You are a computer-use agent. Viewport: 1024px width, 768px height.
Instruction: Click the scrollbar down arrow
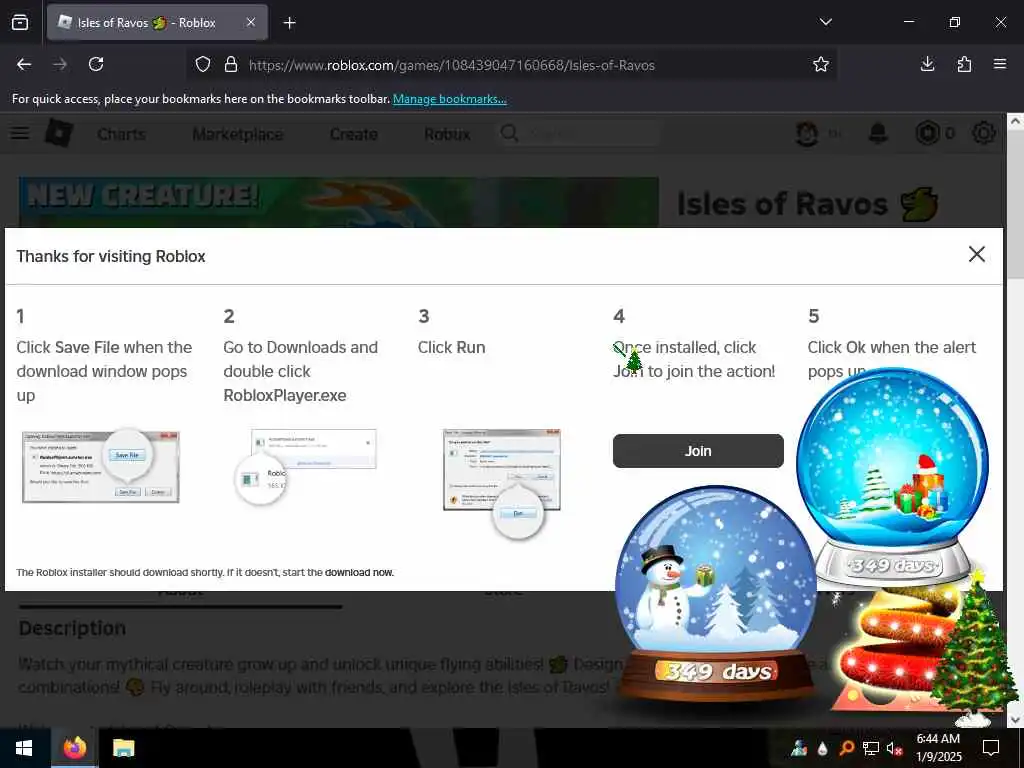click(x=1015, y=720)
